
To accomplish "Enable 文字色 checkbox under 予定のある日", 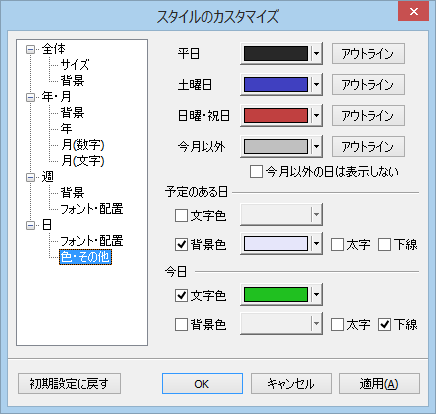I will click(x=181, y=216).
